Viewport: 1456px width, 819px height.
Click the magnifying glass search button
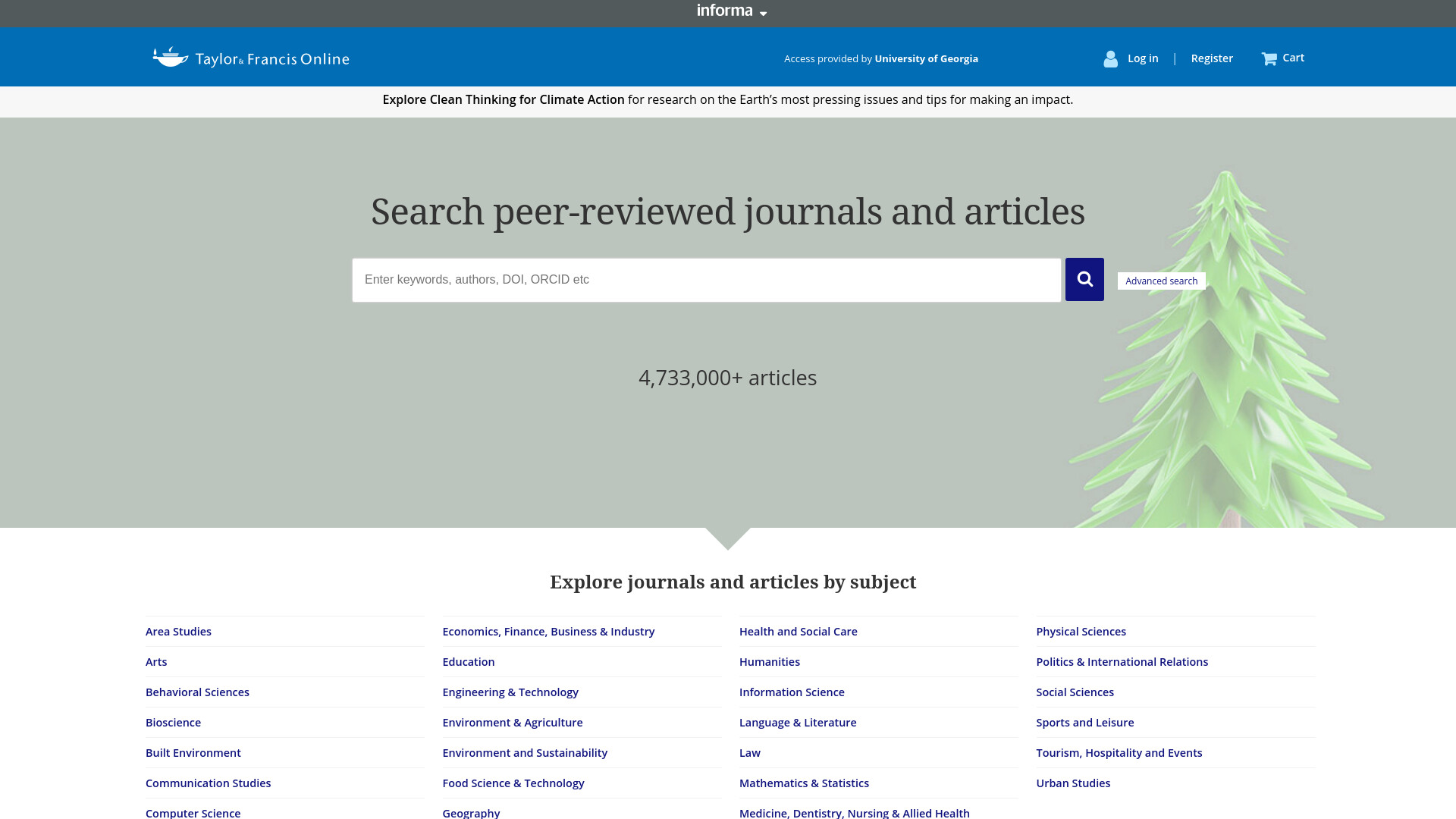[x=1084, y=279]
